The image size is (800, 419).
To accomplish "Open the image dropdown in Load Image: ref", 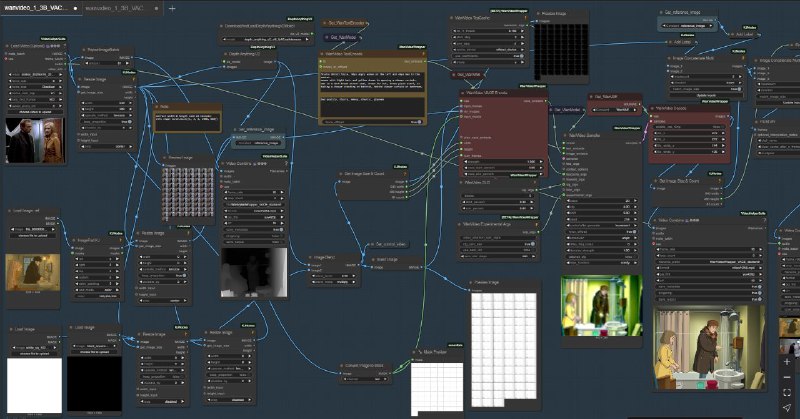I will (x=33, y=230).
